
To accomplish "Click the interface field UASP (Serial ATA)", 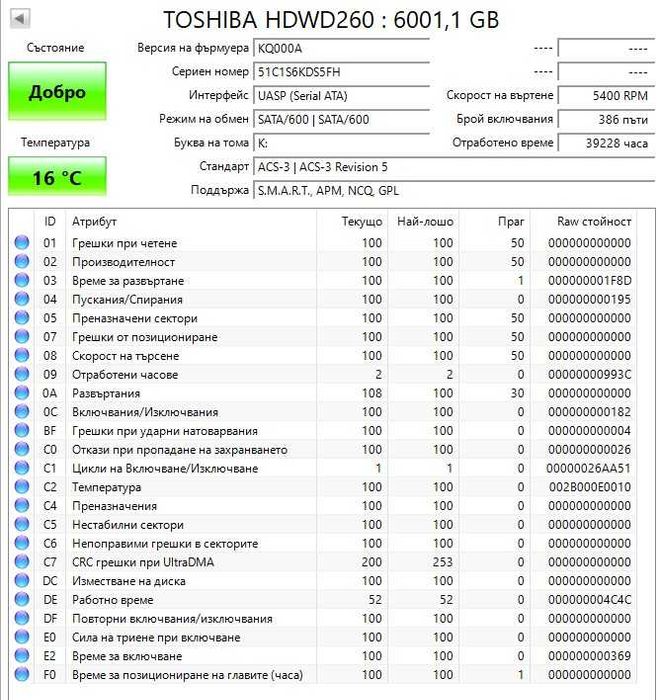I will coord(342,96).
